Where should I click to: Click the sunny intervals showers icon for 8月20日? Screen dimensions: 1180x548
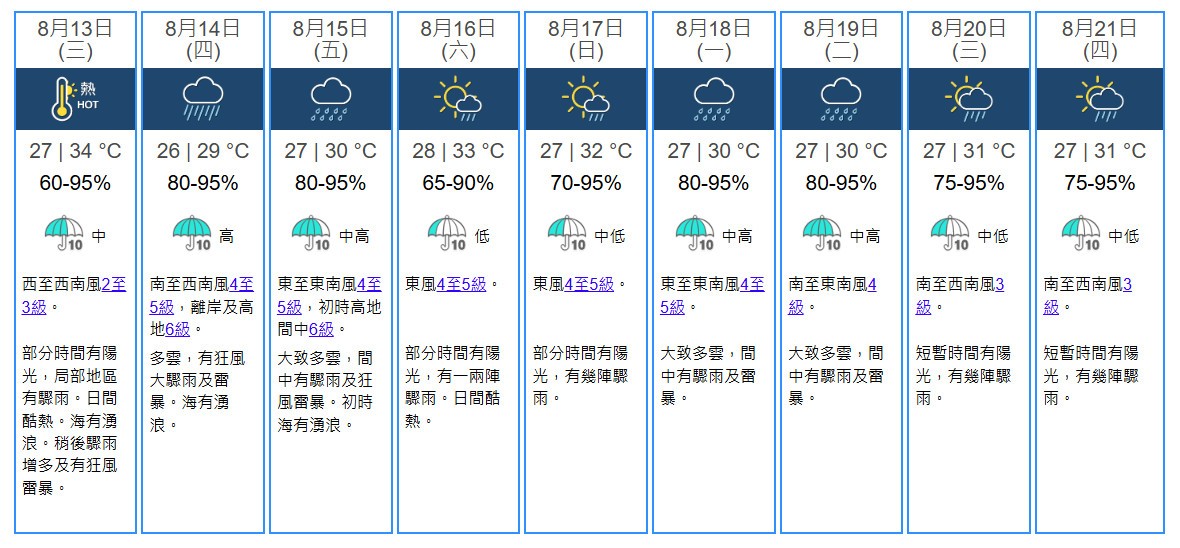pyautogui.click(x=969, y=98)
